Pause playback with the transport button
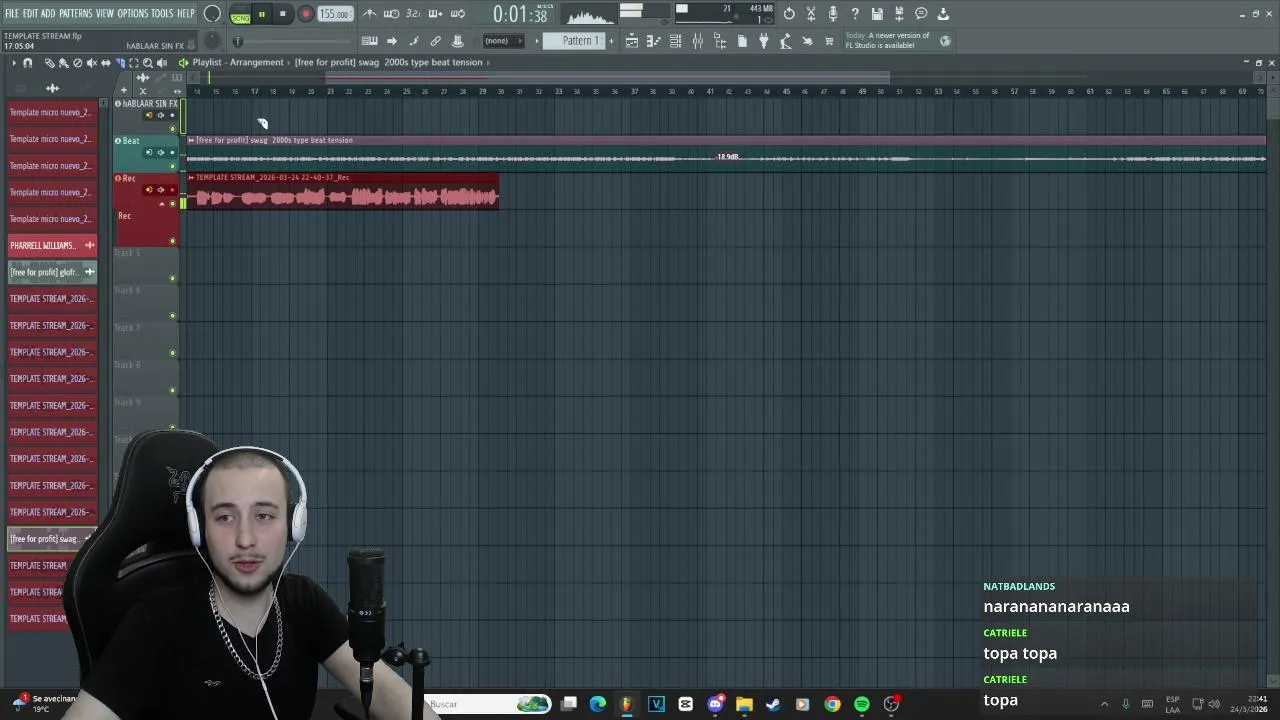This screenshot has height=720, width=1280. [x=261, y=14]
